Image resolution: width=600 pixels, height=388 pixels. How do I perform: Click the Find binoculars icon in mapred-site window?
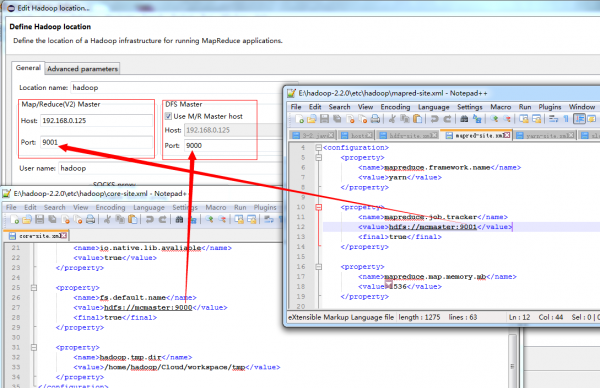click(x=464, y=119)
